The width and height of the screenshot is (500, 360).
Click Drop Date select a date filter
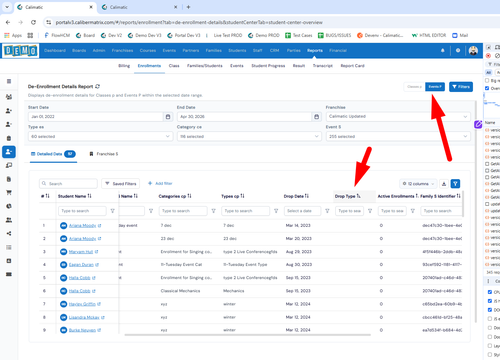point(302,211)
